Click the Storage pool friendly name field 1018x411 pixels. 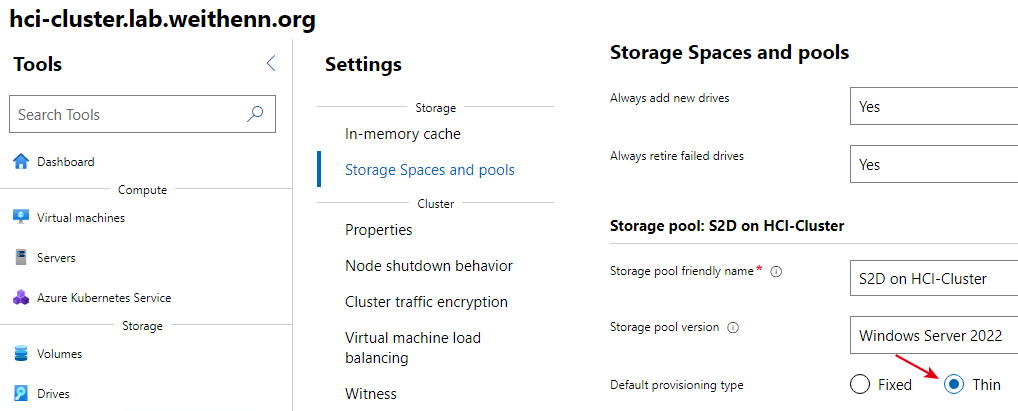coord(934,279)
